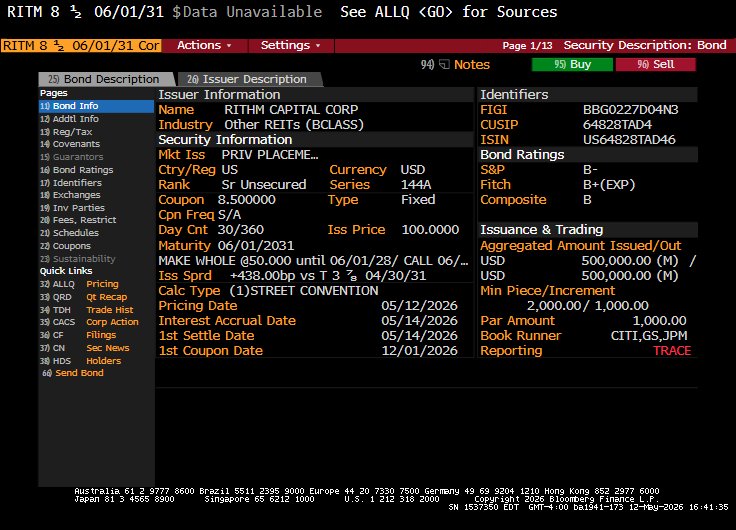This screenshot has width=736, height=530.
Task: Click the MAKE WHOLE call schedule line
Action: [313, 261]
